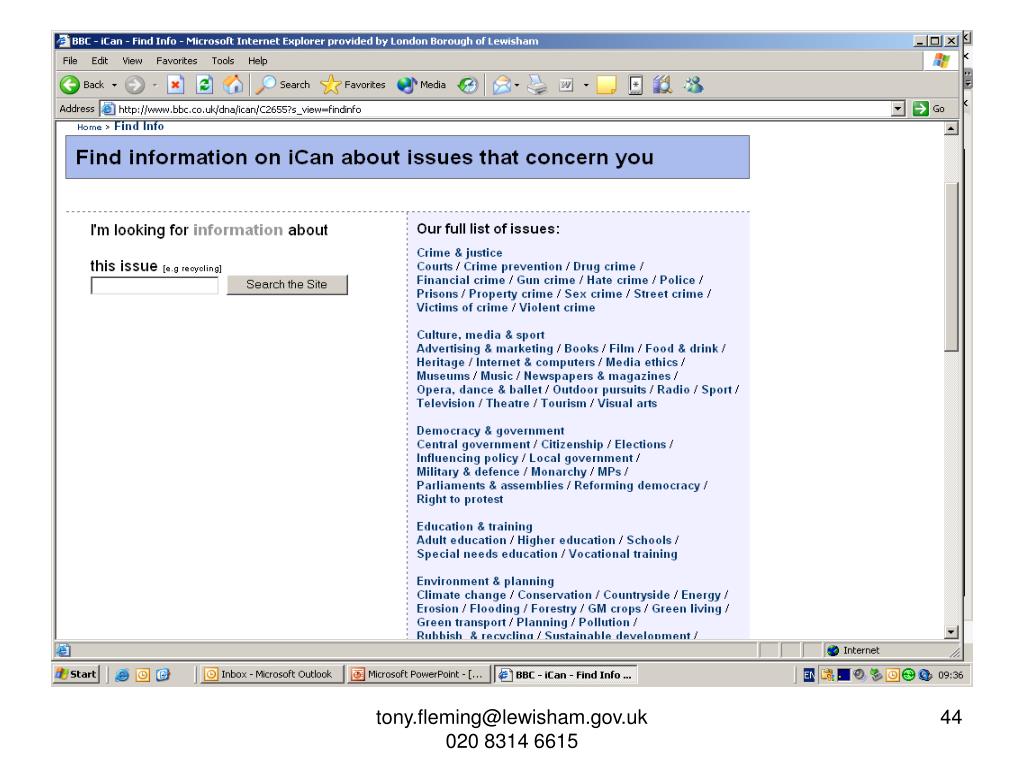Open the Crime & justice link
The image size is (1024, 768).
pyautogui.click(x=459, y=253)
